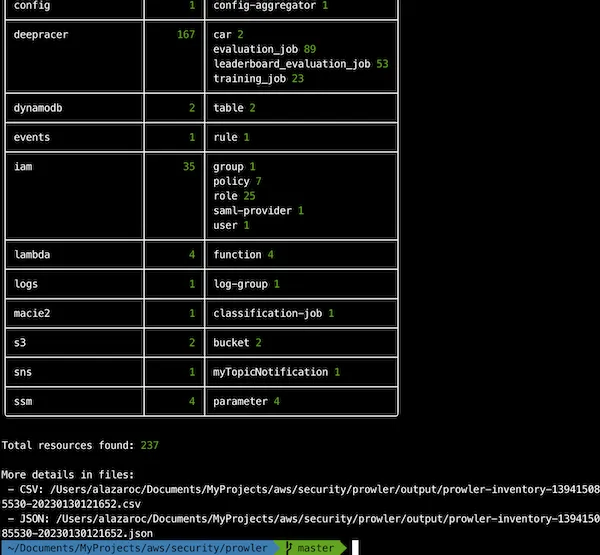Click the total resources count 237

(x=149, y=446)
